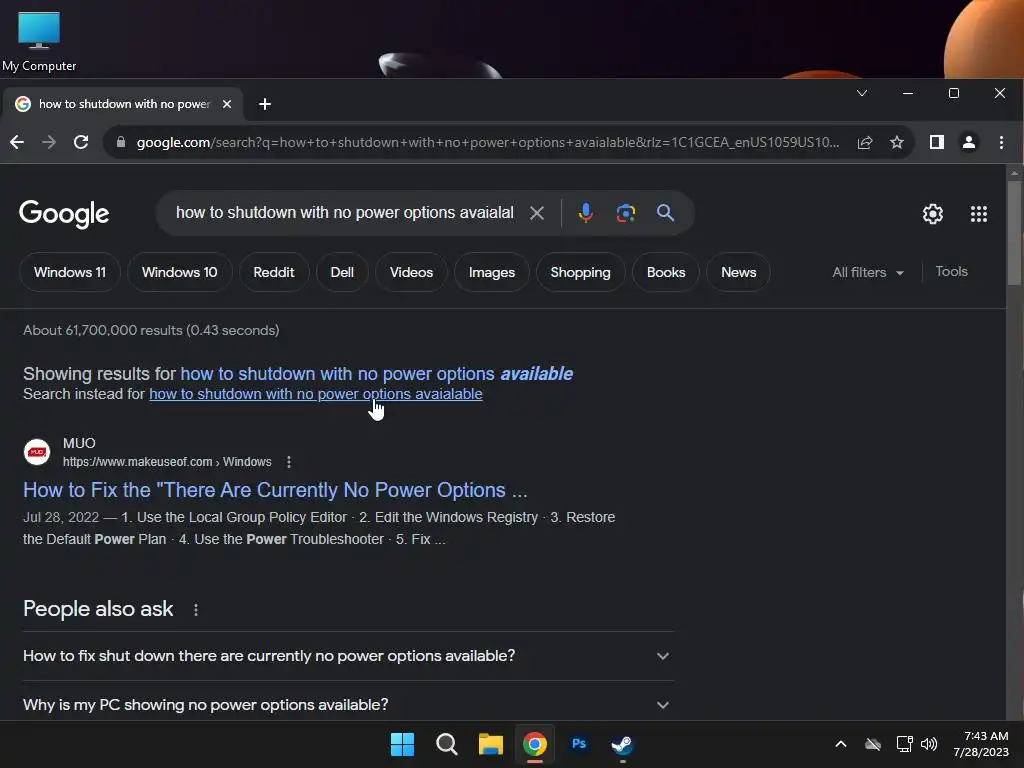Switch to News results
Screen dimensions: 1024x768
(739, 272)
